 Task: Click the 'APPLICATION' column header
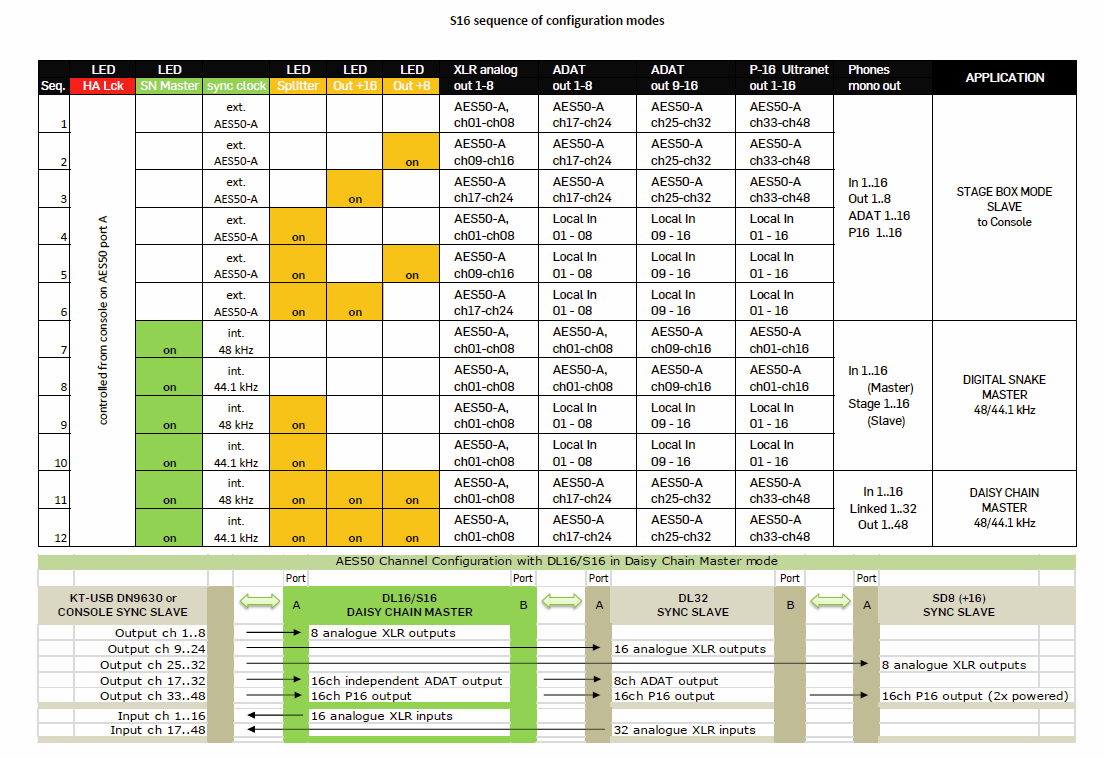pyautogui.click(x=1005, y=77)
